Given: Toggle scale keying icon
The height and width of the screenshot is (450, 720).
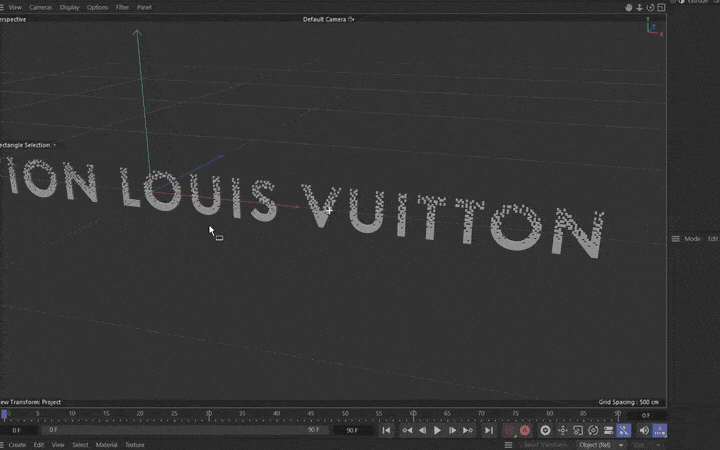Looking at the screenshot, I should point(578,430).
